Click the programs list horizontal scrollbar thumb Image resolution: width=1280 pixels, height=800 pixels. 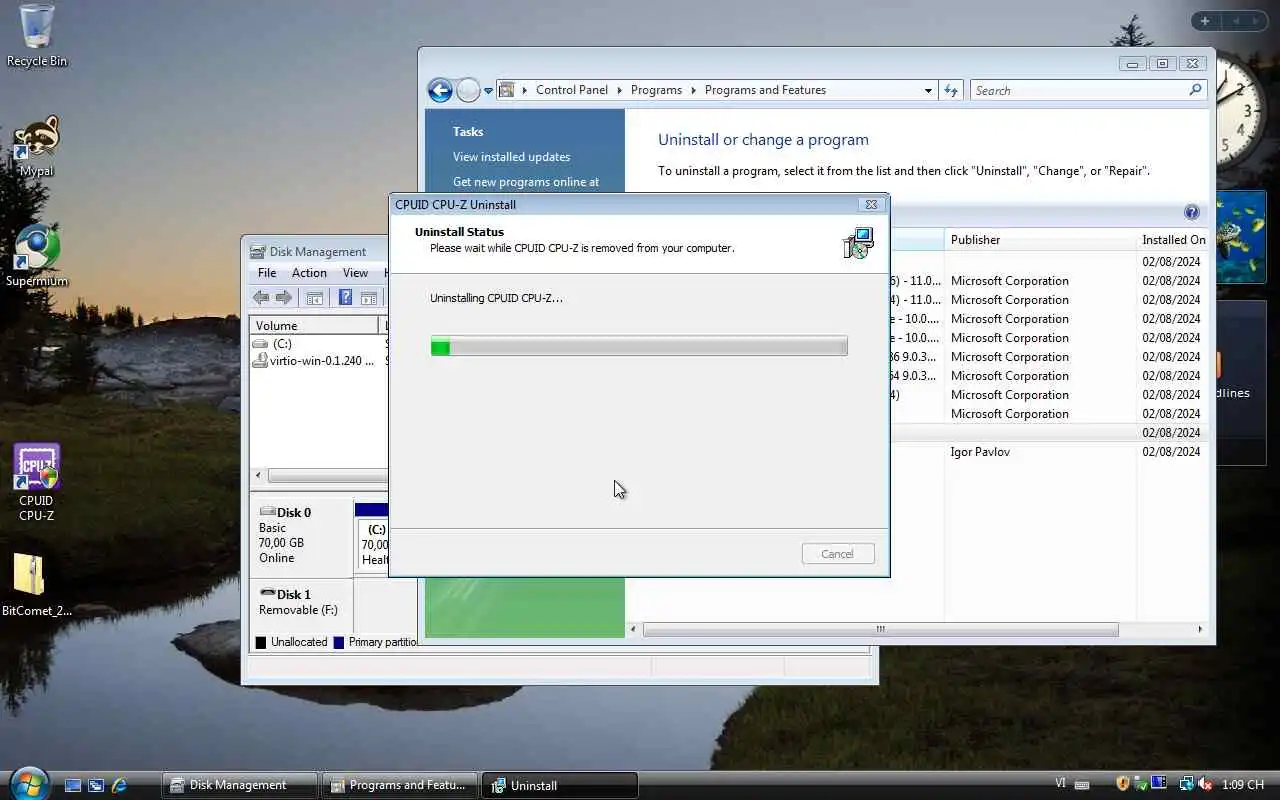point(880,630)
